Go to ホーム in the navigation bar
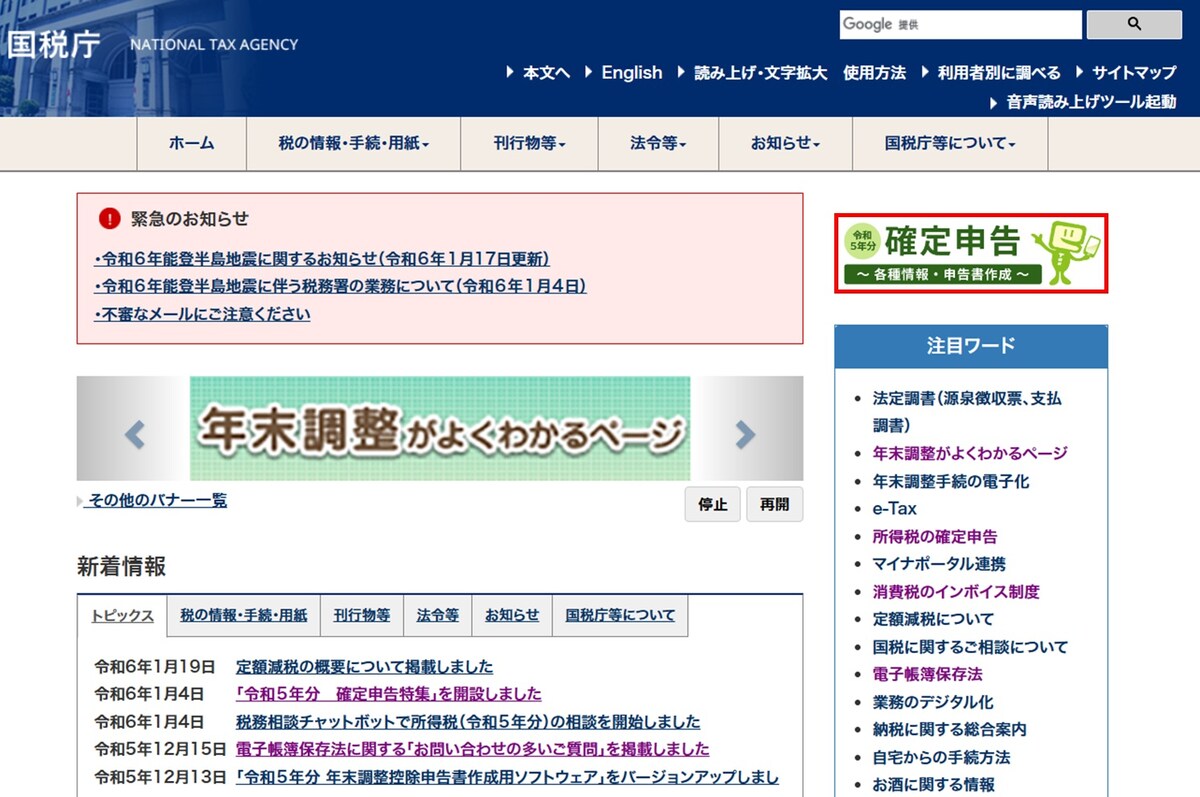 pos(191,144)
